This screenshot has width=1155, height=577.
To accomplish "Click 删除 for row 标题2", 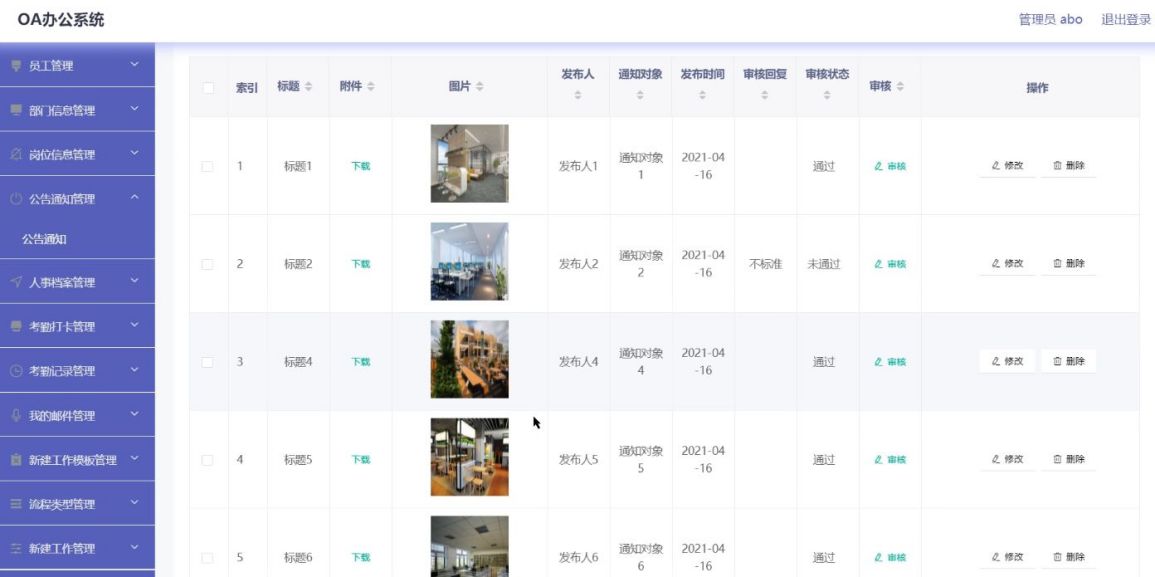I will pyautogui.click(x=1069, y=263).
